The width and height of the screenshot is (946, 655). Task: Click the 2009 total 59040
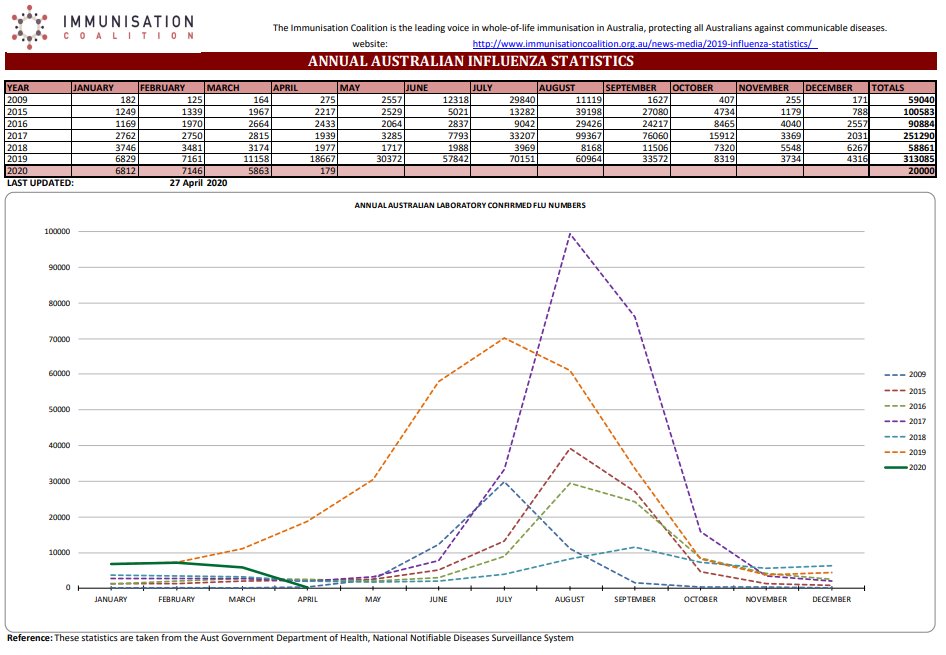(x=903, y=100)
